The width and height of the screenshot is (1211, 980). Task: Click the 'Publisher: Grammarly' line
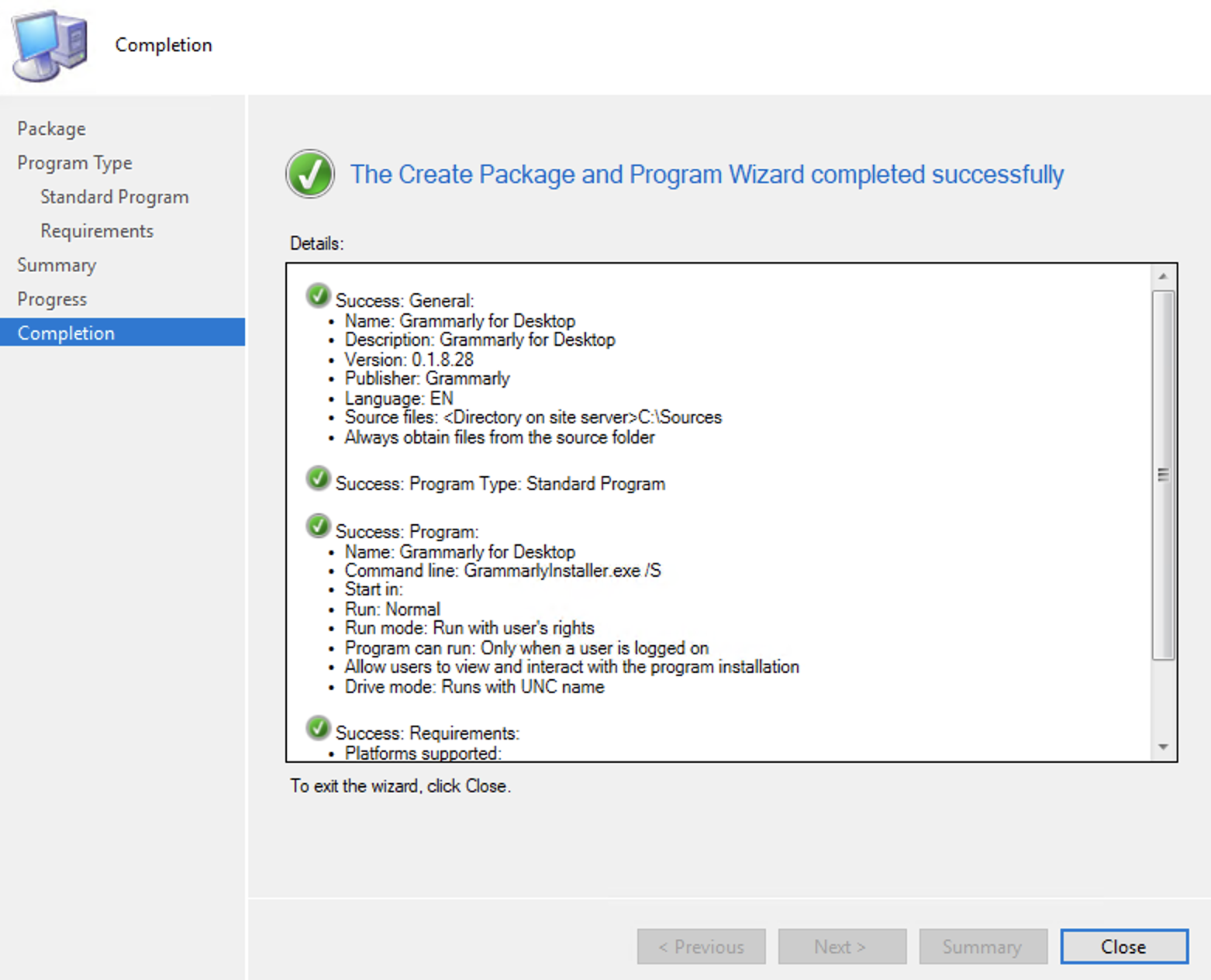427,378
